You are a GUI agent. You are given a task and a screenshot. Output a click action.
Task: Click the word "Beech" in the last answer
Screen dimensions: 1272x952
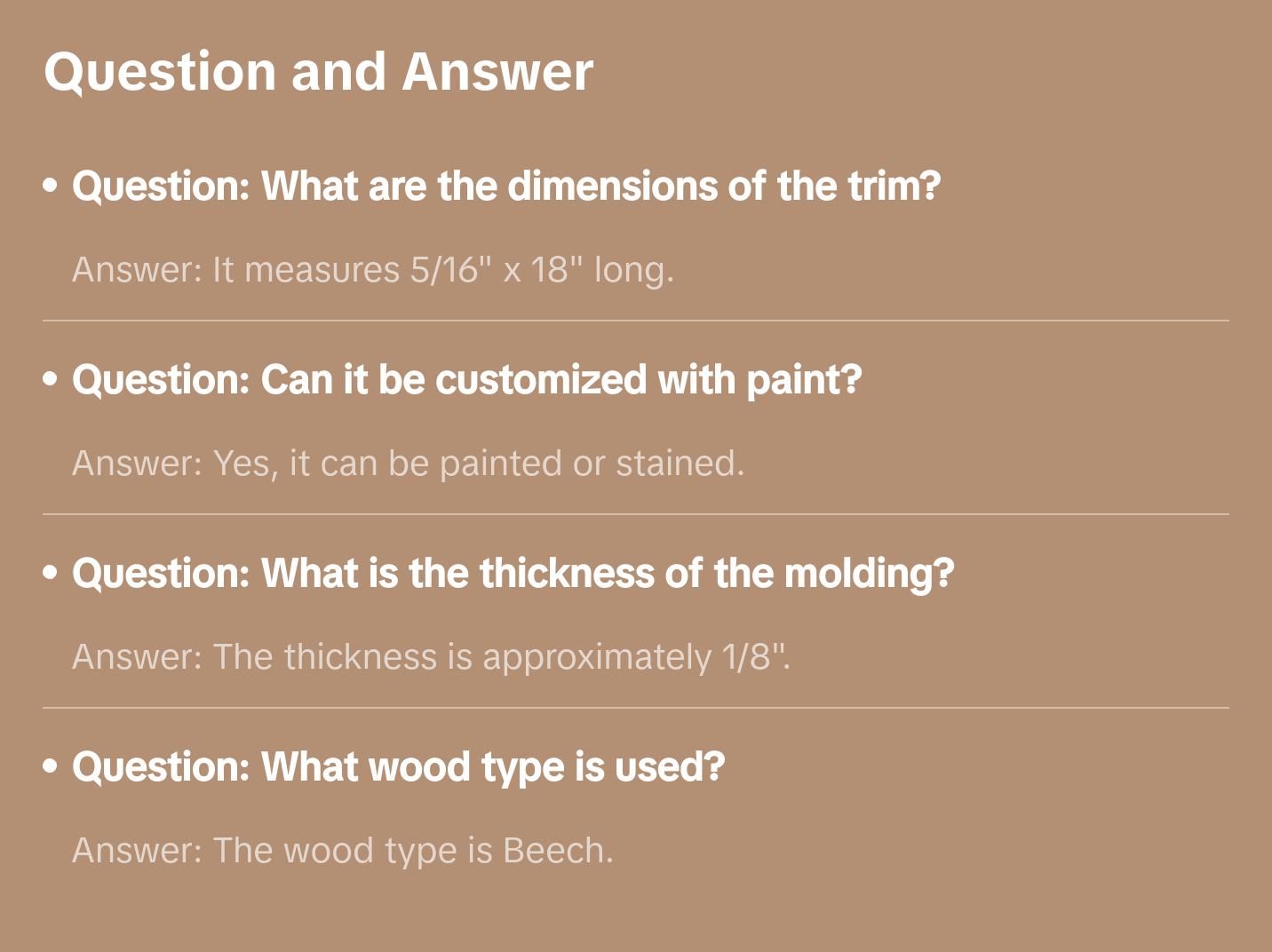tap(553, 851)
